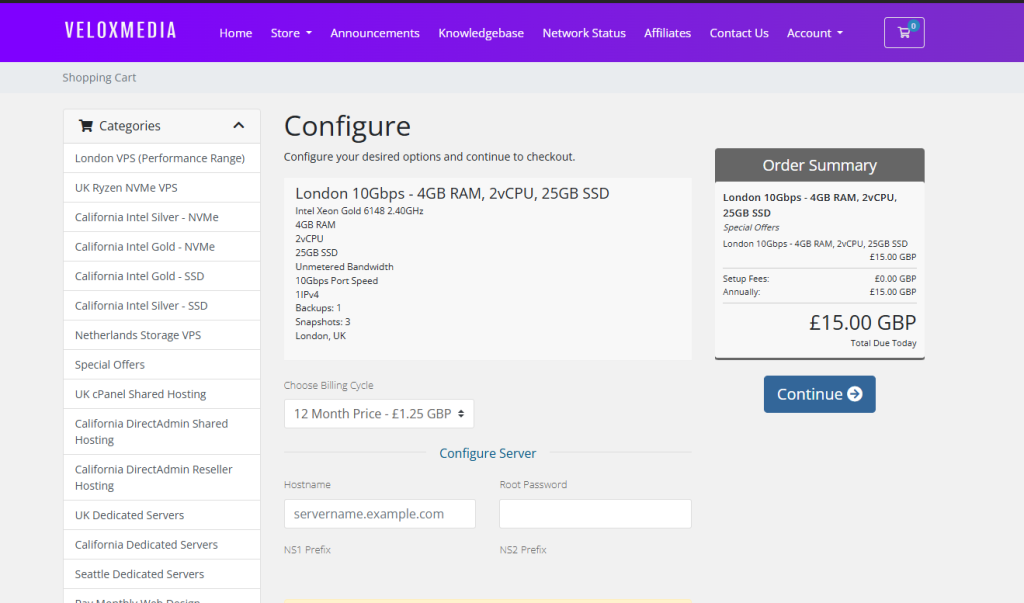The width and height of the screenshot is (1024, 603).
Task: Click the Setup Fees line in summary
Action: (819, 278)
